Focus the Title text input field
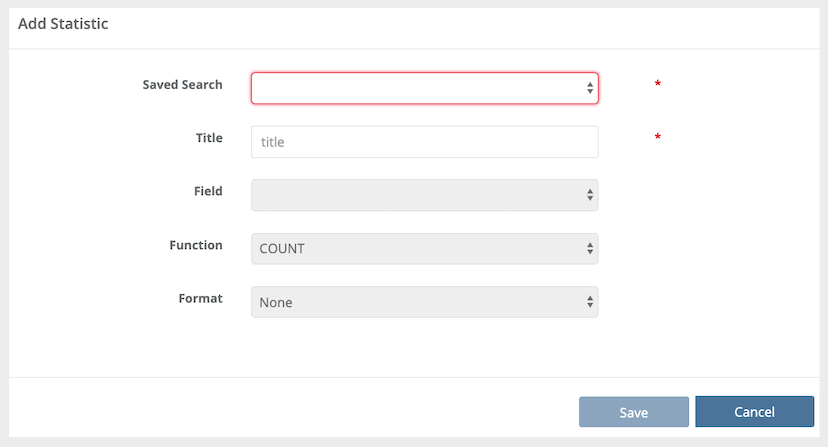The width and height of the screenshot is (828, 447). (424, 142)
